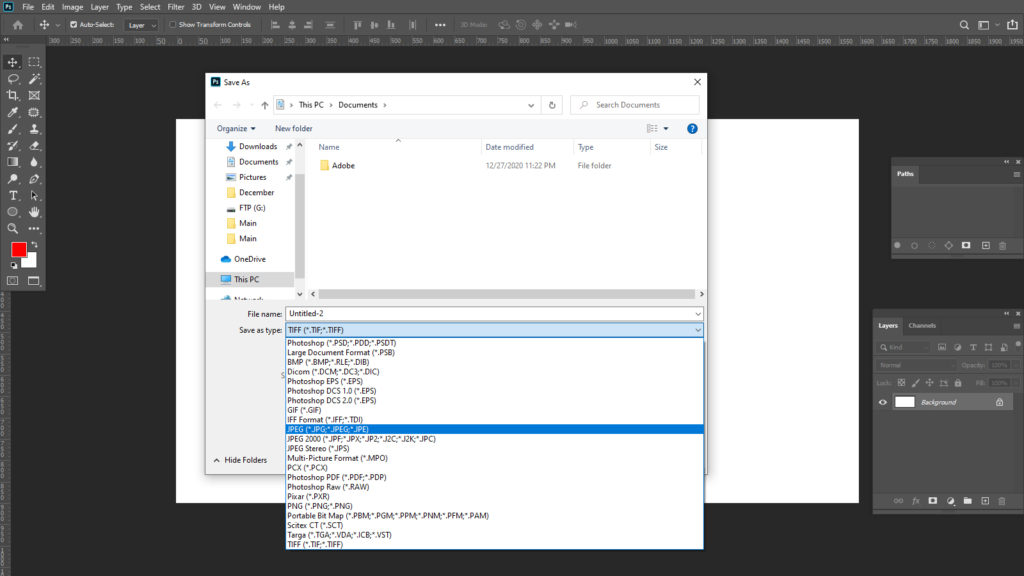Viewport: 1024px width, 576px height.
Task: Open the Image menu
Action: pyautogui.click(x=72, y=7)
